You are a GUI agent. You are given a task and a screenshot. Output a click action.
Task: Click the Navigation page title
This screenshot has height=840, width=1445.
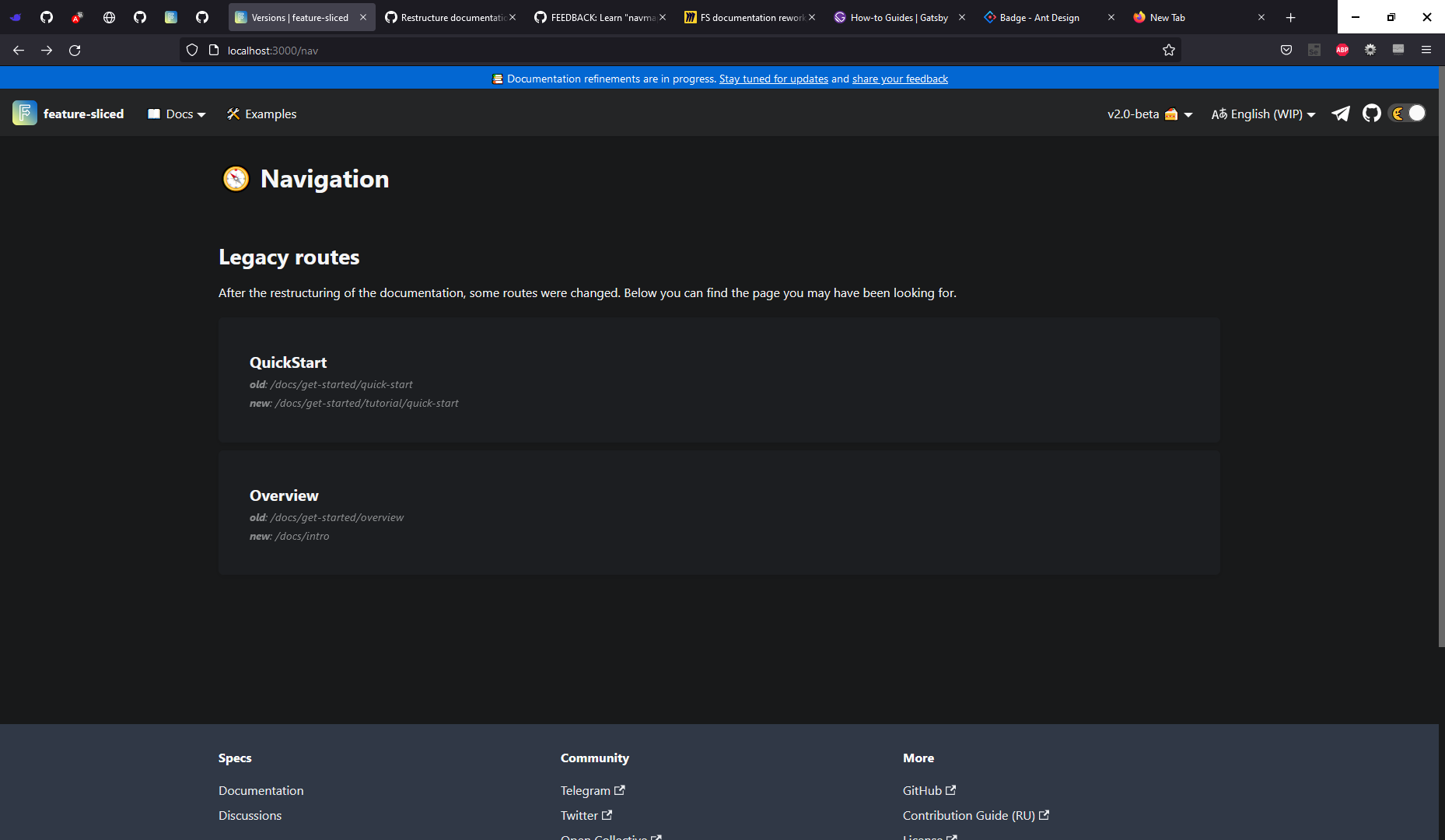tap(324, 179)
